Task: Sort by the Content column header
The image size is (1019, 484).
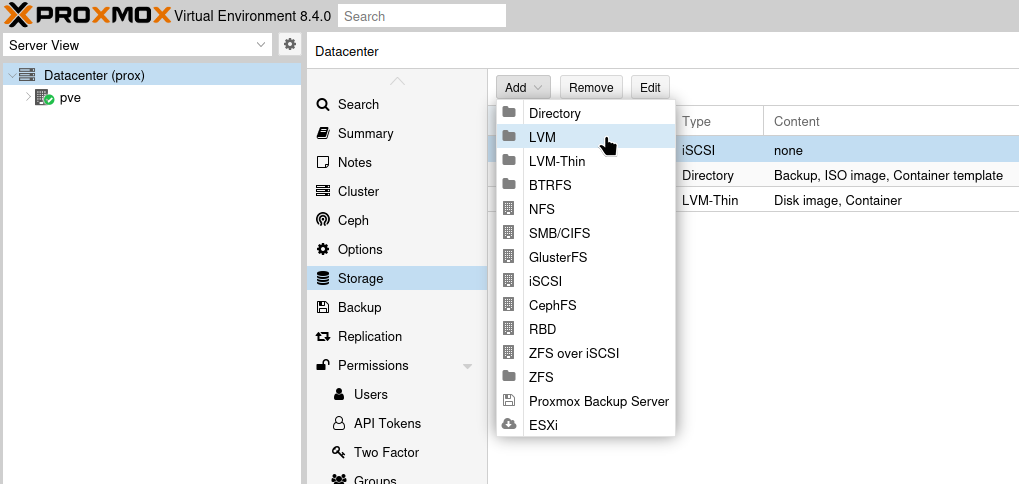Action: pyautogui.click(x=891, y=121)
